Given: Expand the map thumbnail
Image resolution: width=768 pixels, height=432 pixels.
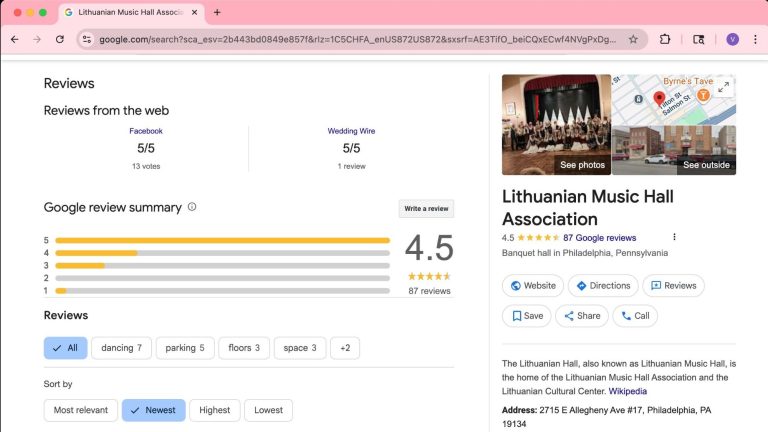Looking at the screenshot, I should tap(723, 87).
